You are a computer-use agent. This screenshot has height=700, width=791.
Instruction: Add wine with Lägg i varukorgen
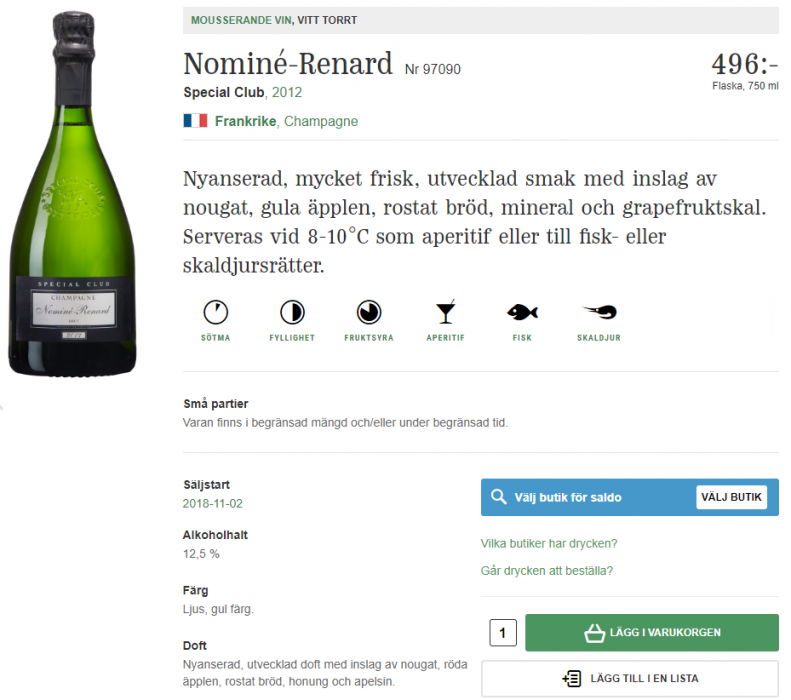click(x=652, y=633)
